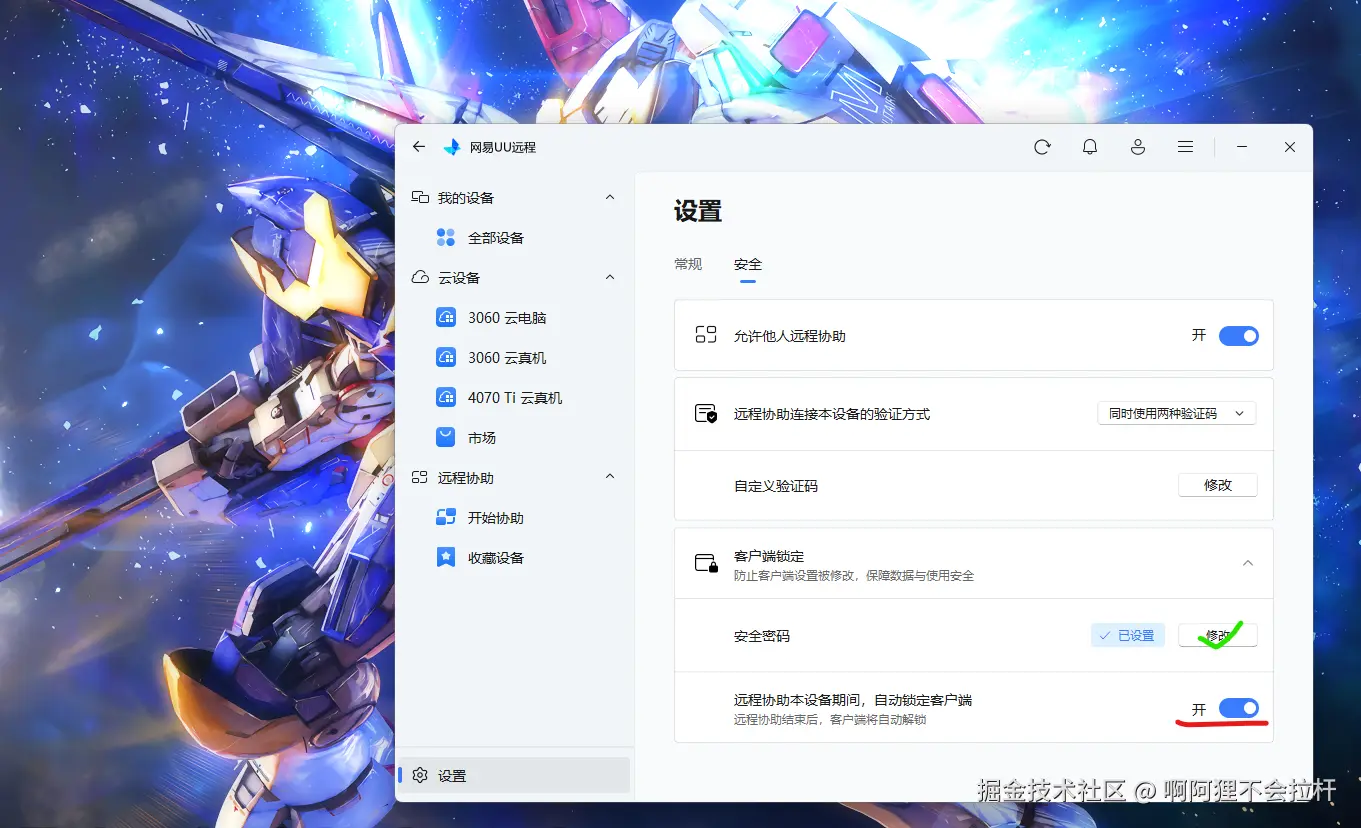Click the 3060 云真机 icon
Viewport: 1361px width, 828px height.
(446, 358)
